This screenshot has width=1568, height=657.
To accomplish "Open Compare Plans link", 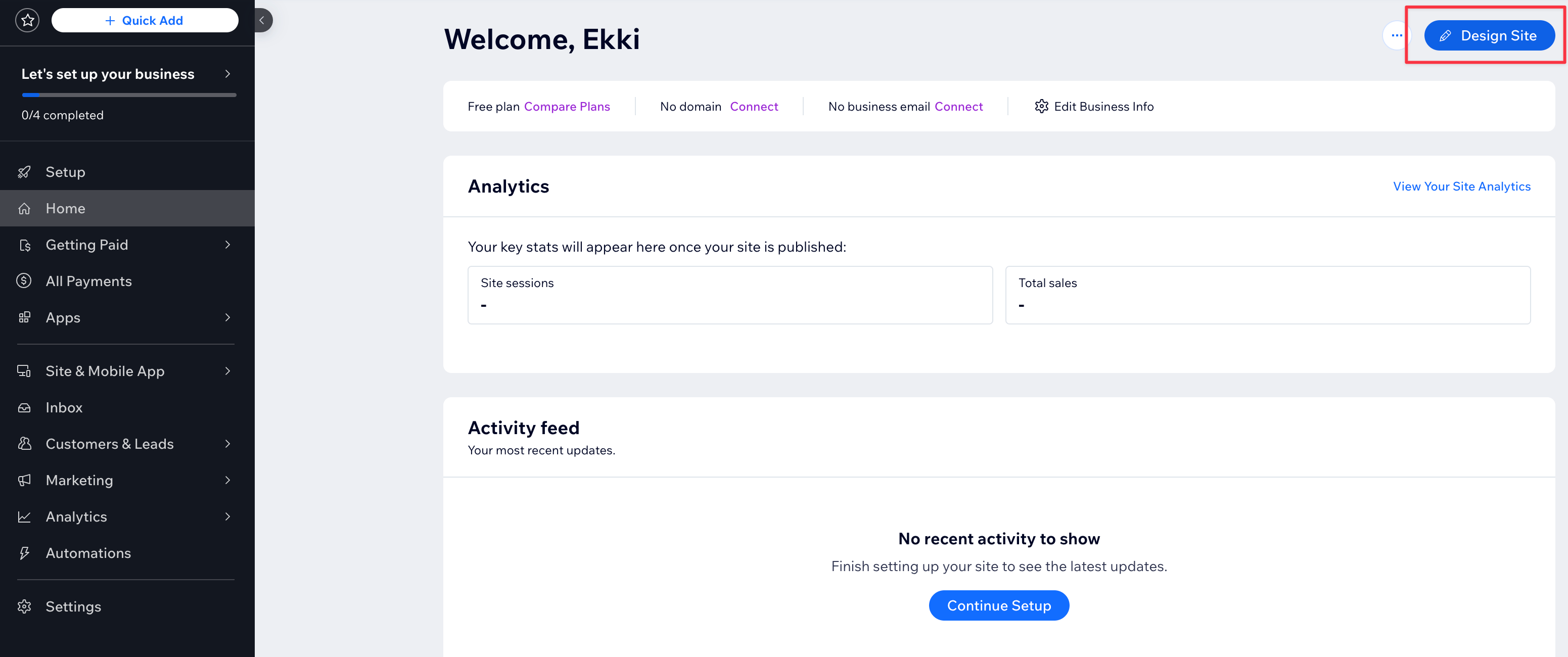I will 567,106.
